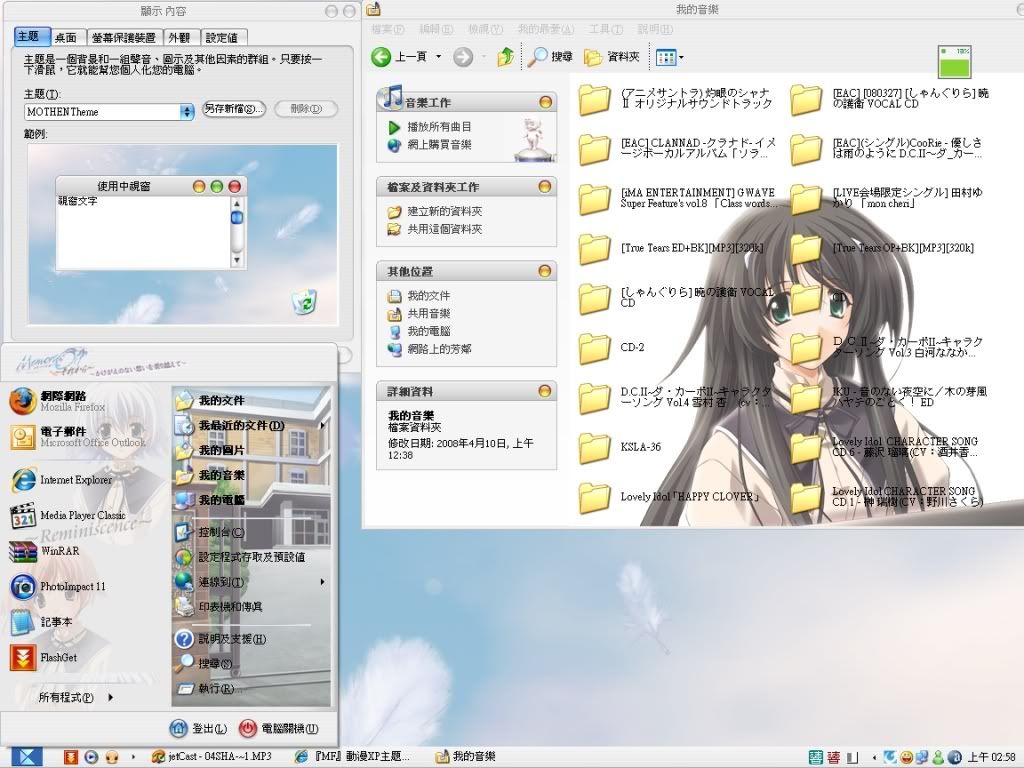
Task: Launch 記事本 Notepad
Action: (x=41, y=622)
